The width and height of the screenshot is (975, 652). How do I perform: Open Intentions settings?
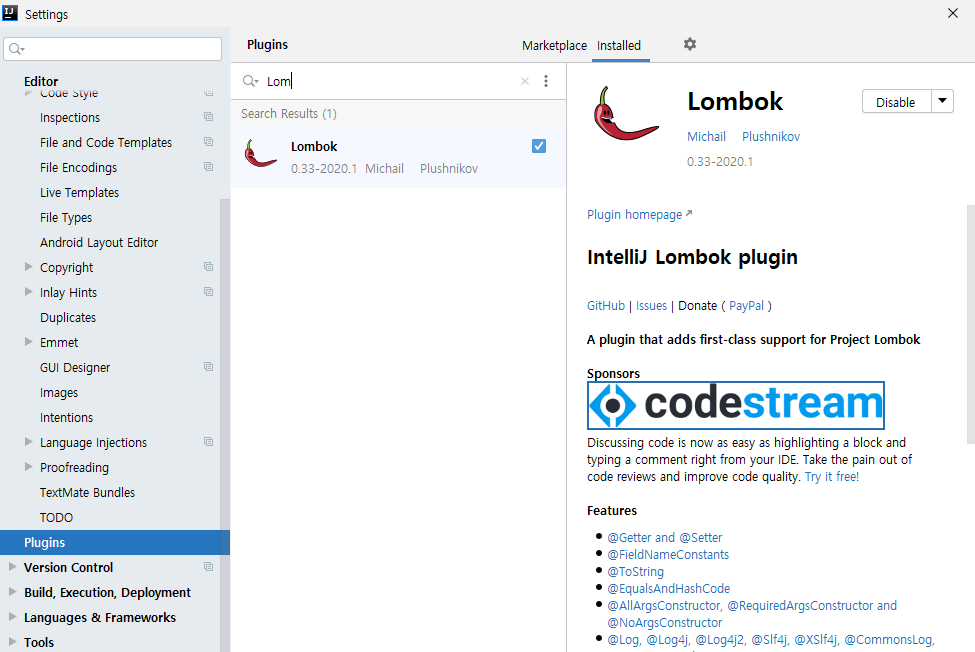click(67, 418)
